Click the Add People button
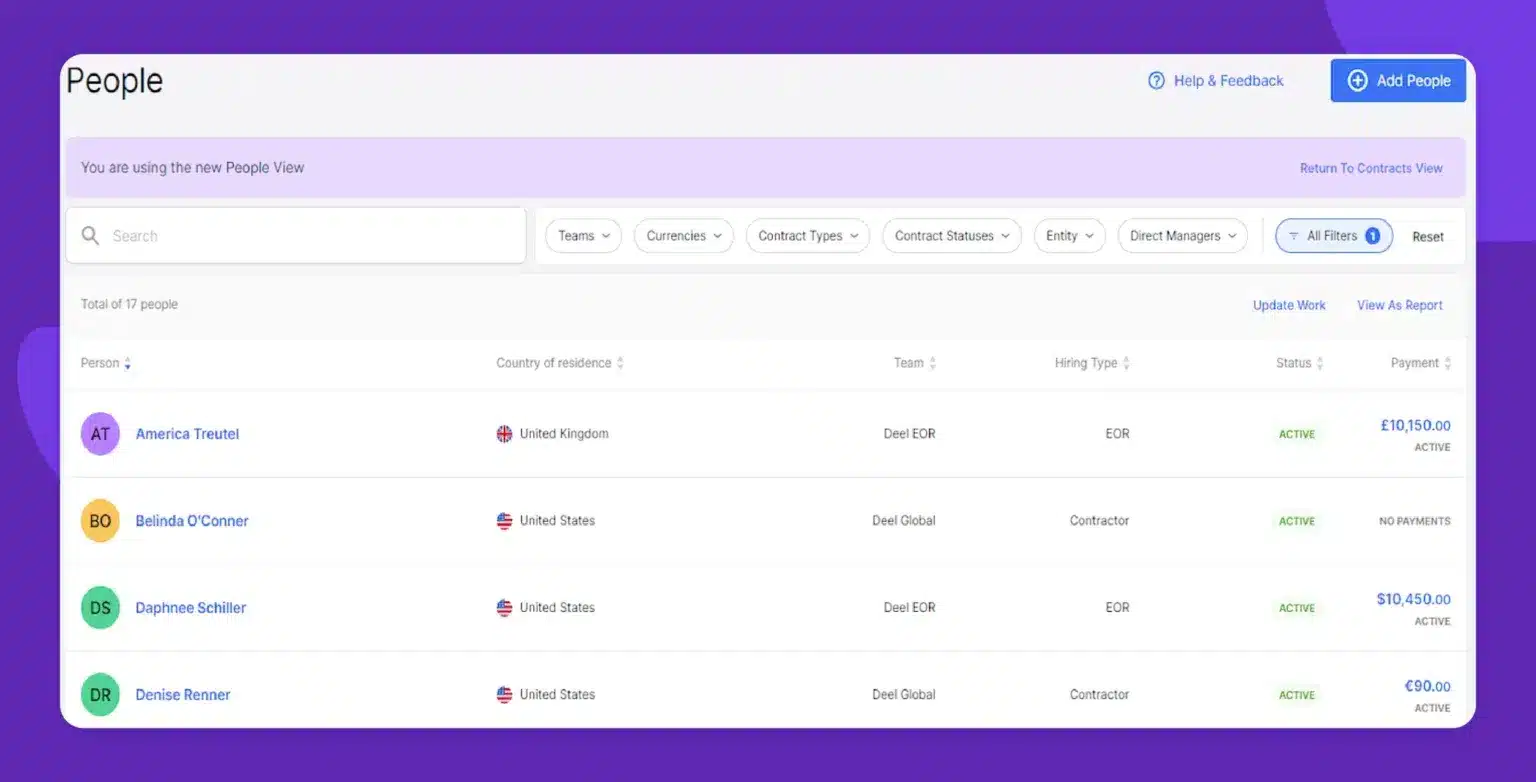The height and width of the screenshot is (782, 1536). tap(1398, 81)
